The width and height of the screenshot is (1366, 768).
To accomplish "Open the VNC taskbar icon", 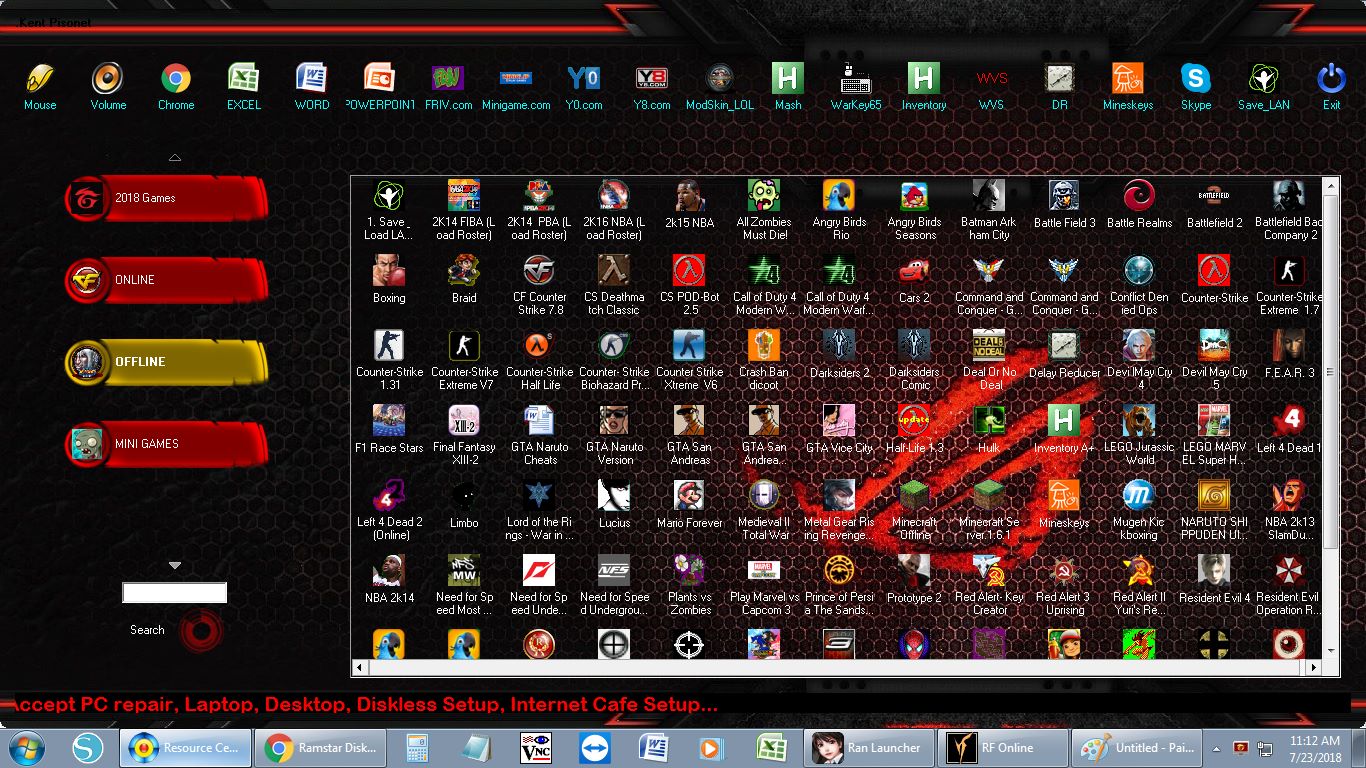I will [x=535, y=748].
